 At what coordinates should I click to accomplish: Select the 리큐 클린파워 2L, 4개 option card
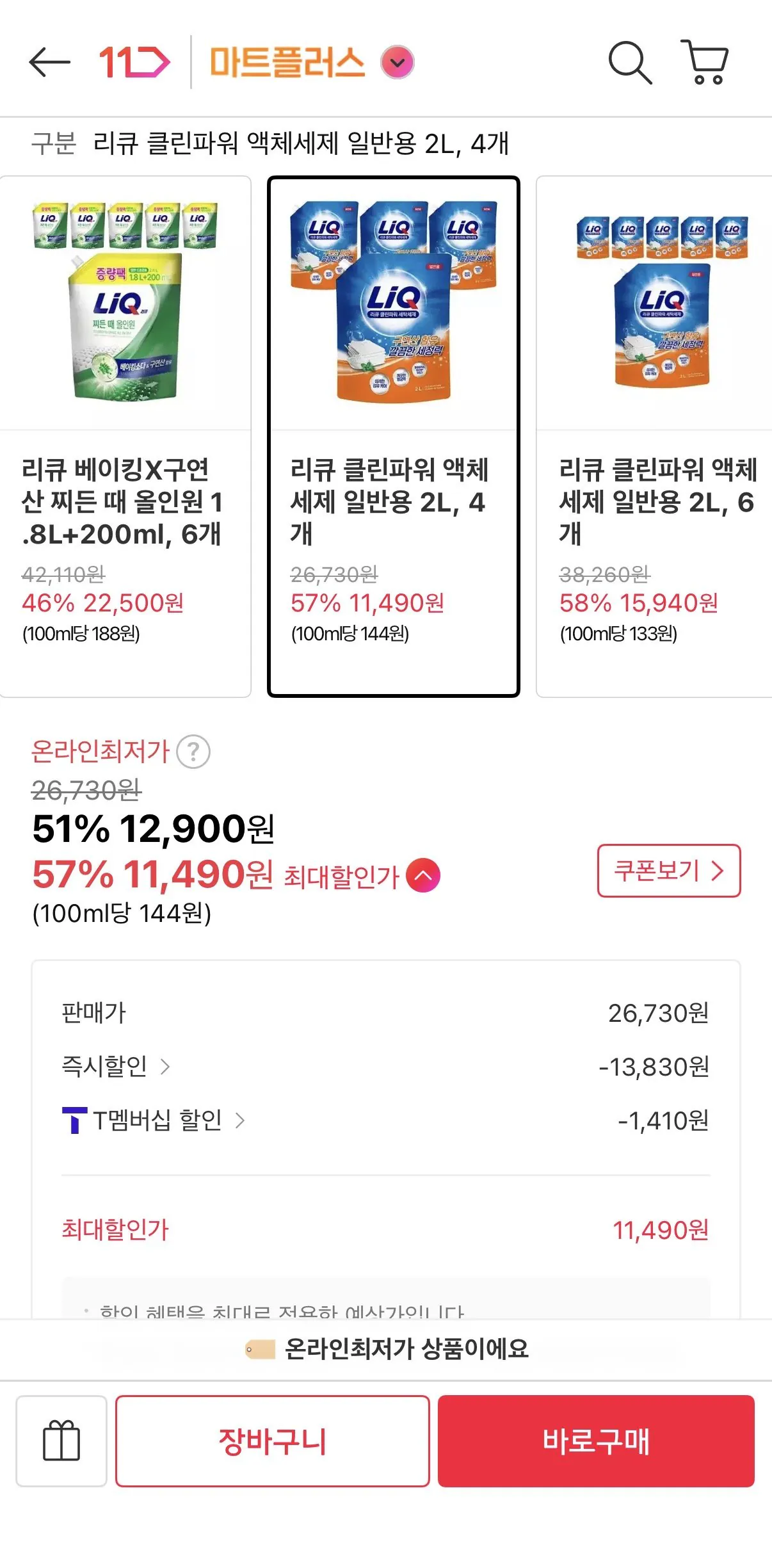point(394,437)
